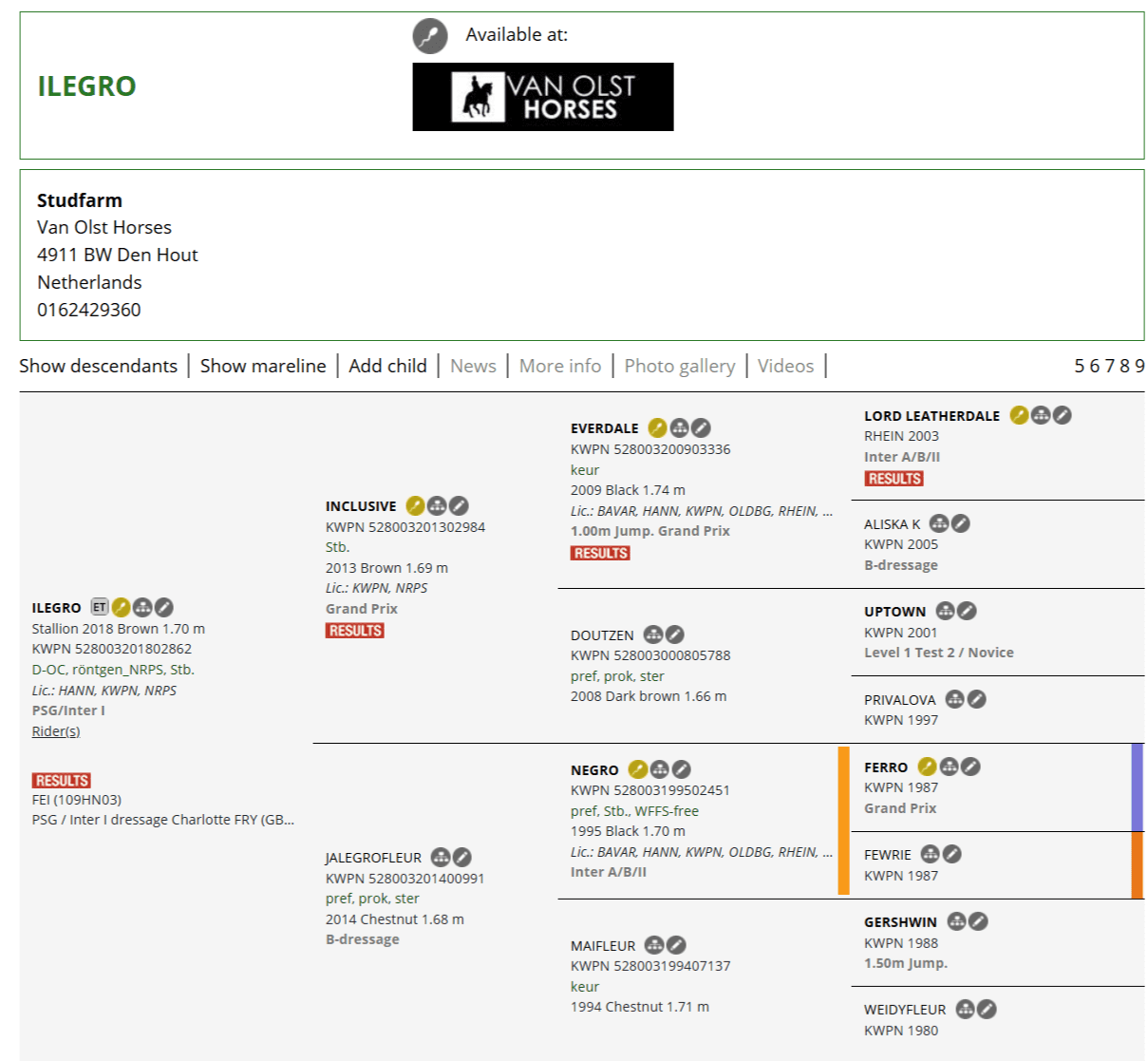Click the Van Olst Horses logo banner
This screenshot has width=1148, height=1061.
542,97
